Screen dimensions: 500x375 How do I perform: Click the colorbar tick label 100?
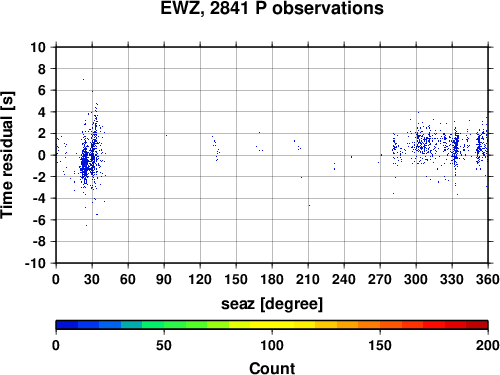[x=272, y=345]
